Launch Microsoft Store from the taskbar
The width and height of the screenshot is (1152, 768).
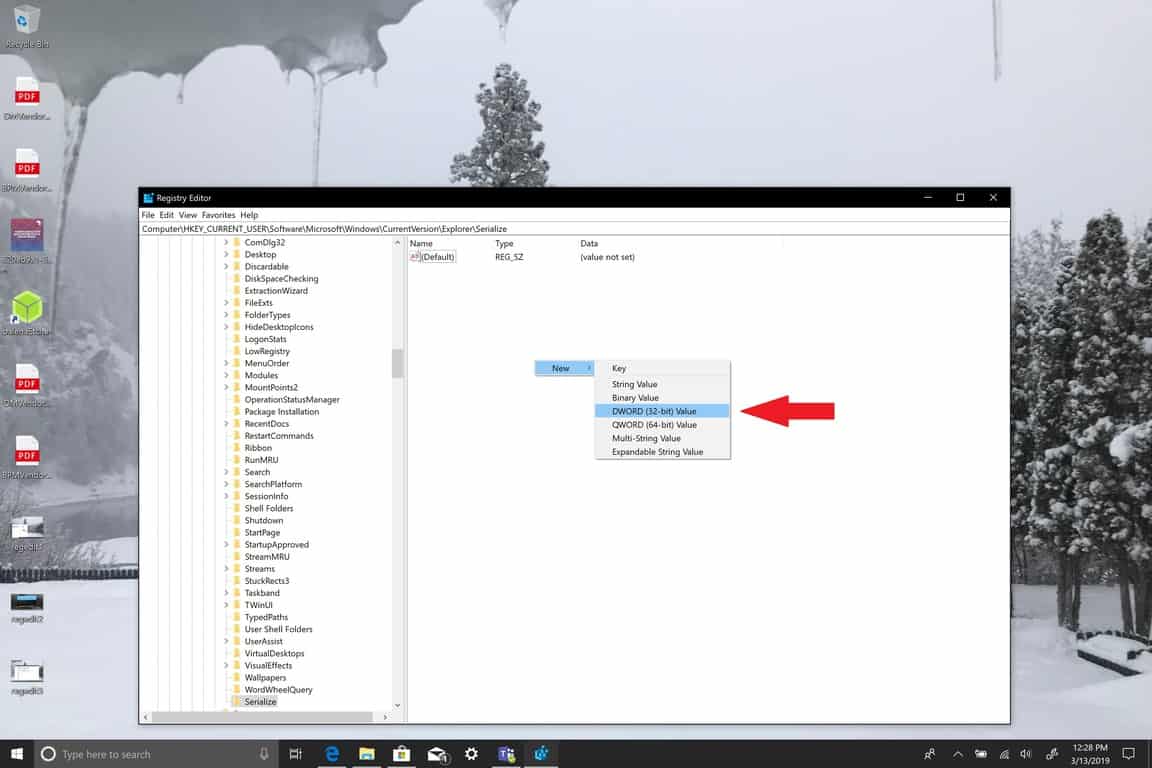click(401, 754)
